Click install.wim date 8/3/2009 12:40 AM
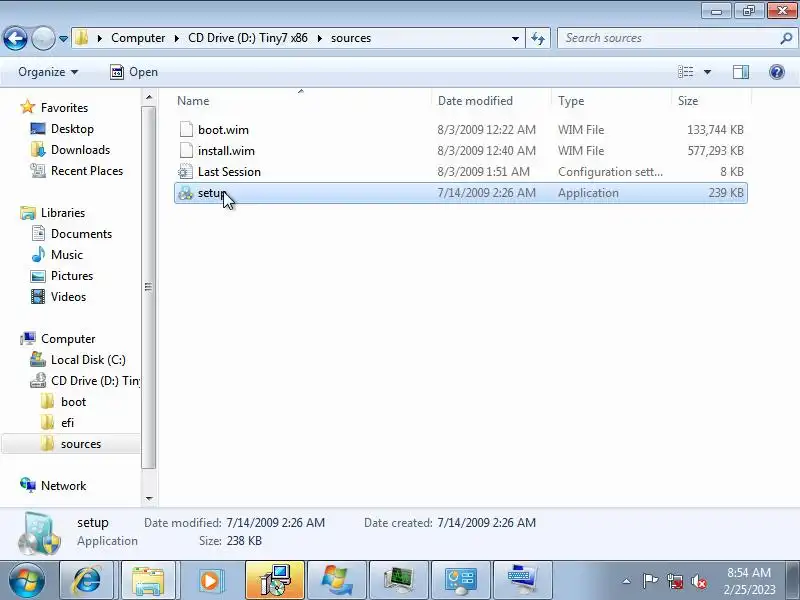 tap(486, 151)
